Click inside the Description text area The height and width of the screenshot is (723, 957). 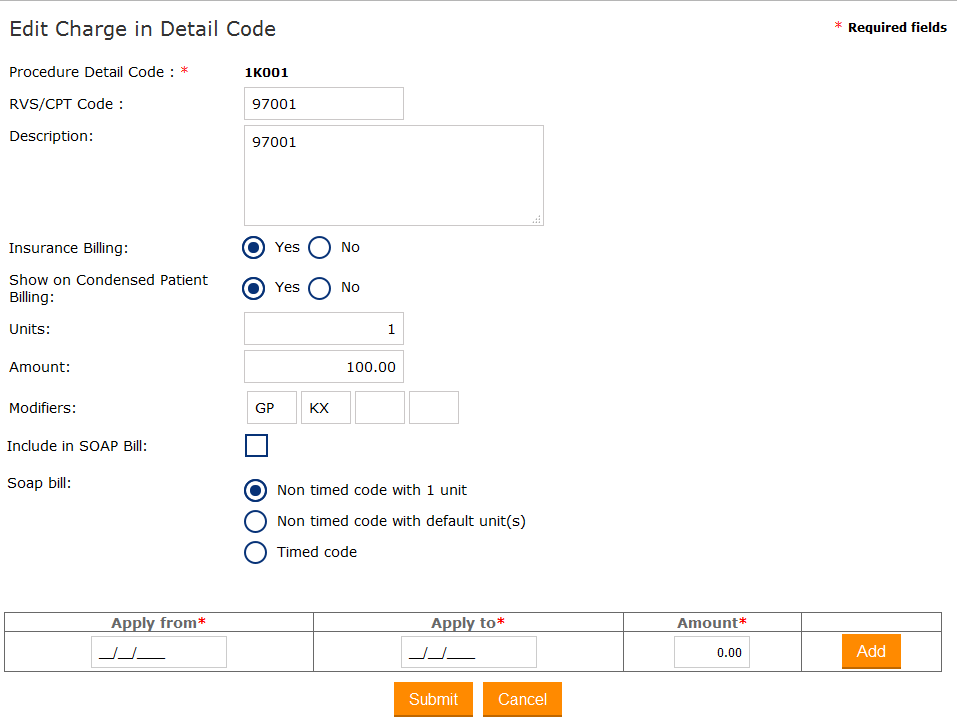[393, 176]
